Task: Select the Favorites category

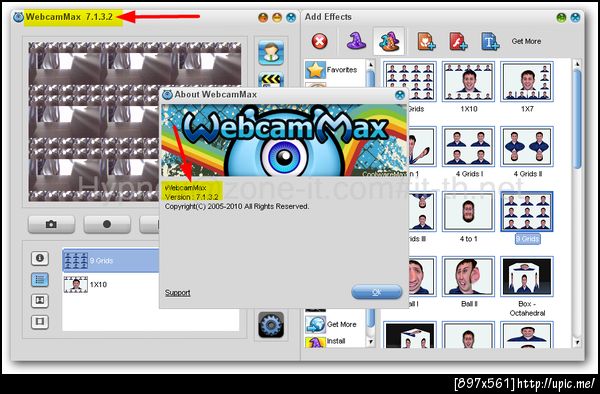Action: (335, 70)
